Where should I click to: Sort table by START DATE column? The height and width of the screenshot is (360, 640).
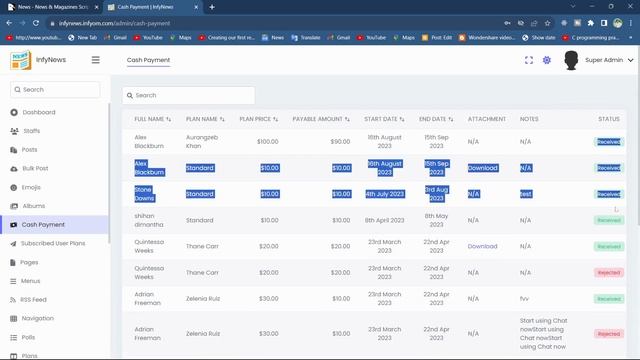coord(384,119)
